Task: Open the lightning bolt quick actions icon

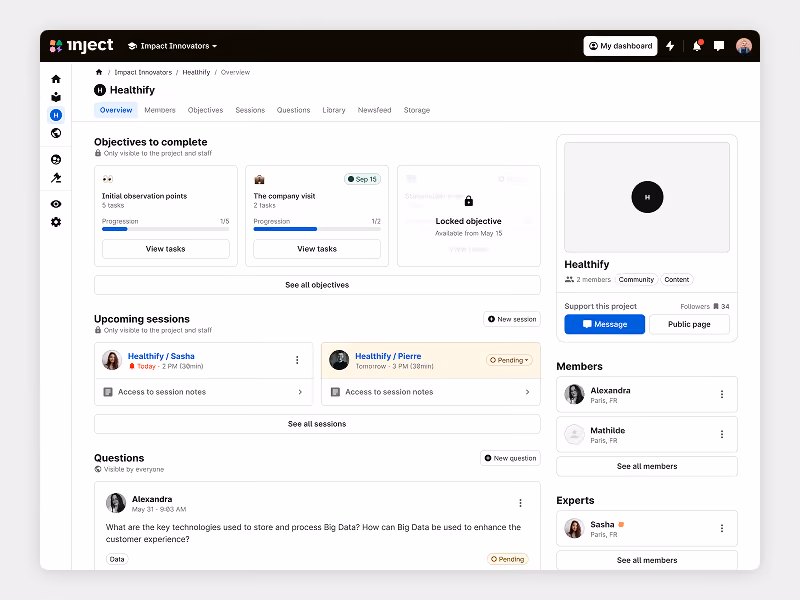Action: [x=670, y=46]
